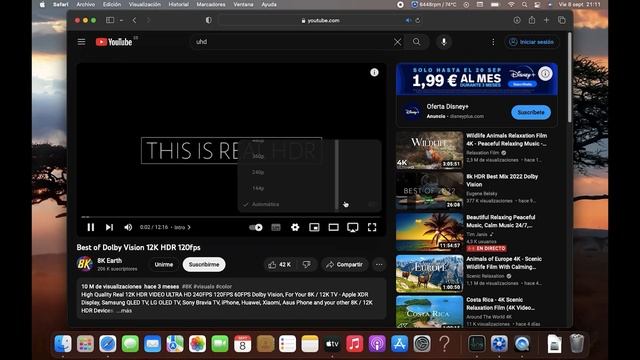Open the Visualización menu

(144, 4)
